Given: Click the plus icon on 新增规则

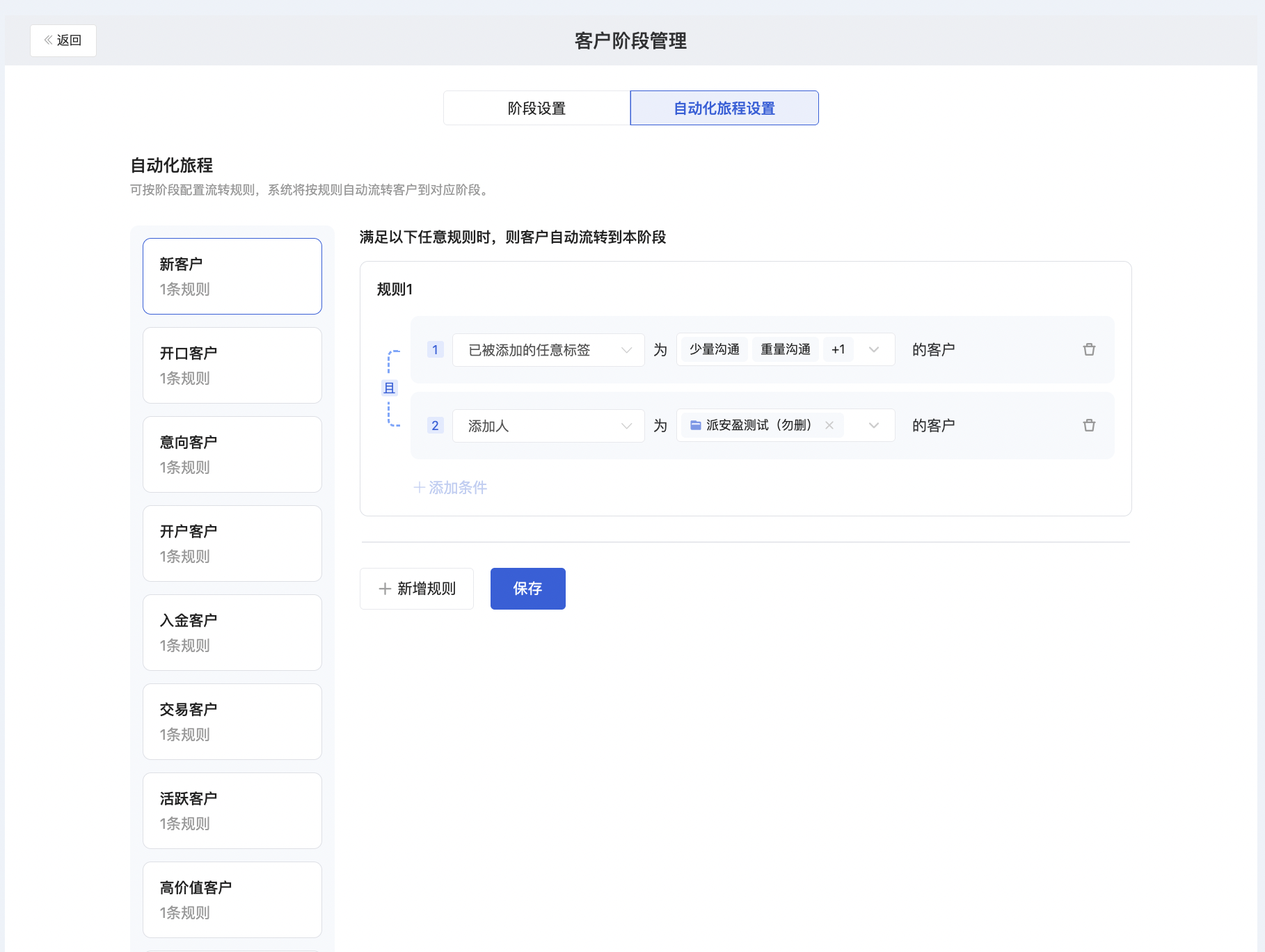Looking at the screenshot, I should pyautogui.click(x=385, y=589).
